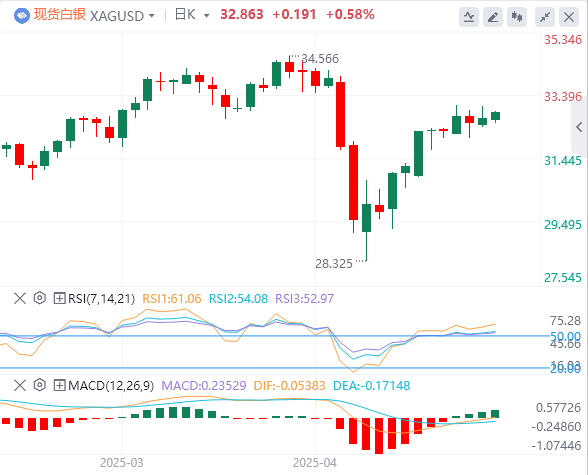
Task: Click the MACD(12,26,9) label
Action: (111, 385)
